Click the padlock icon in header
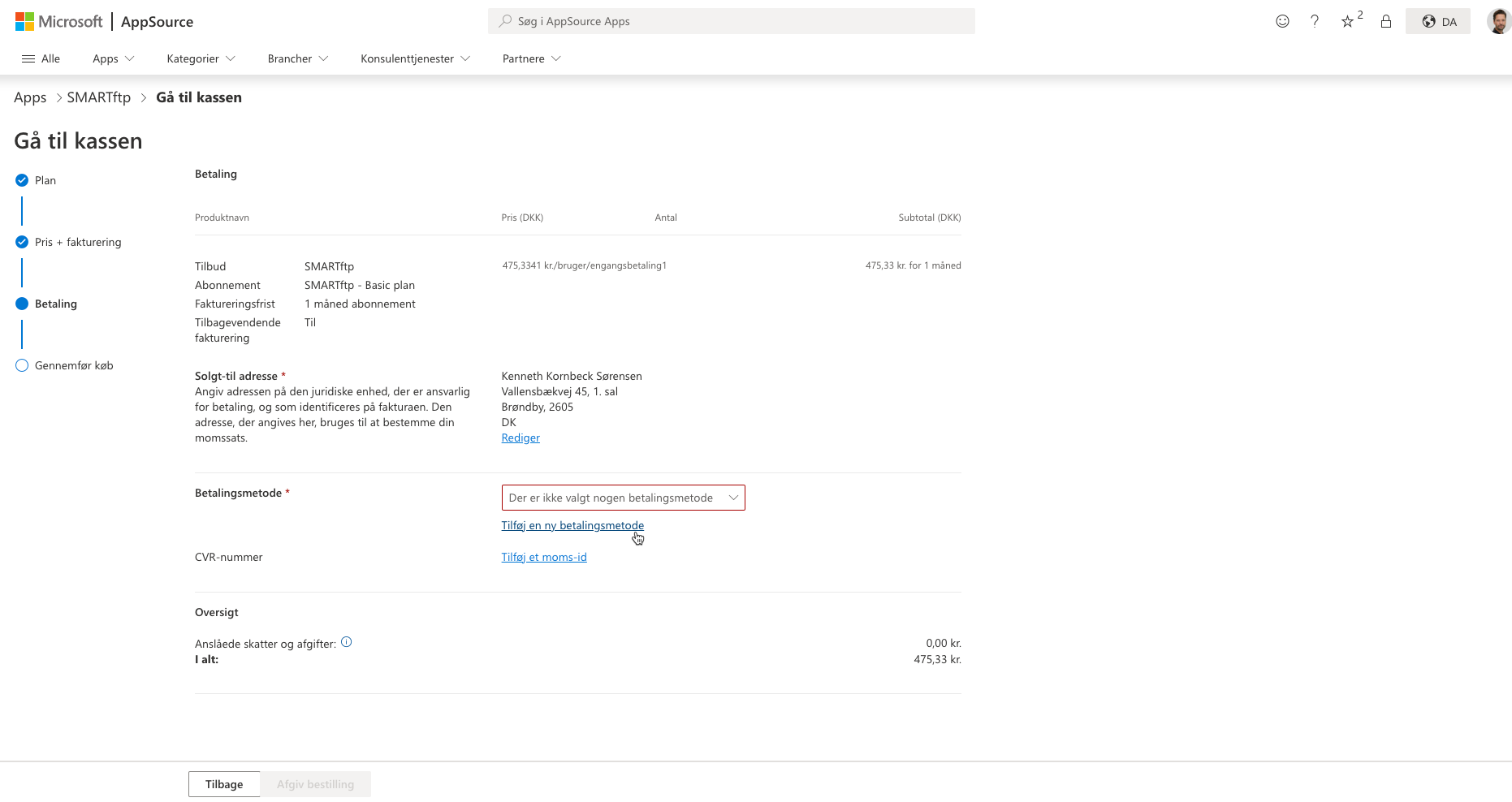The width and height of the screenshot is (1512, 802). pyautogui.click(x=1386, y=21)
